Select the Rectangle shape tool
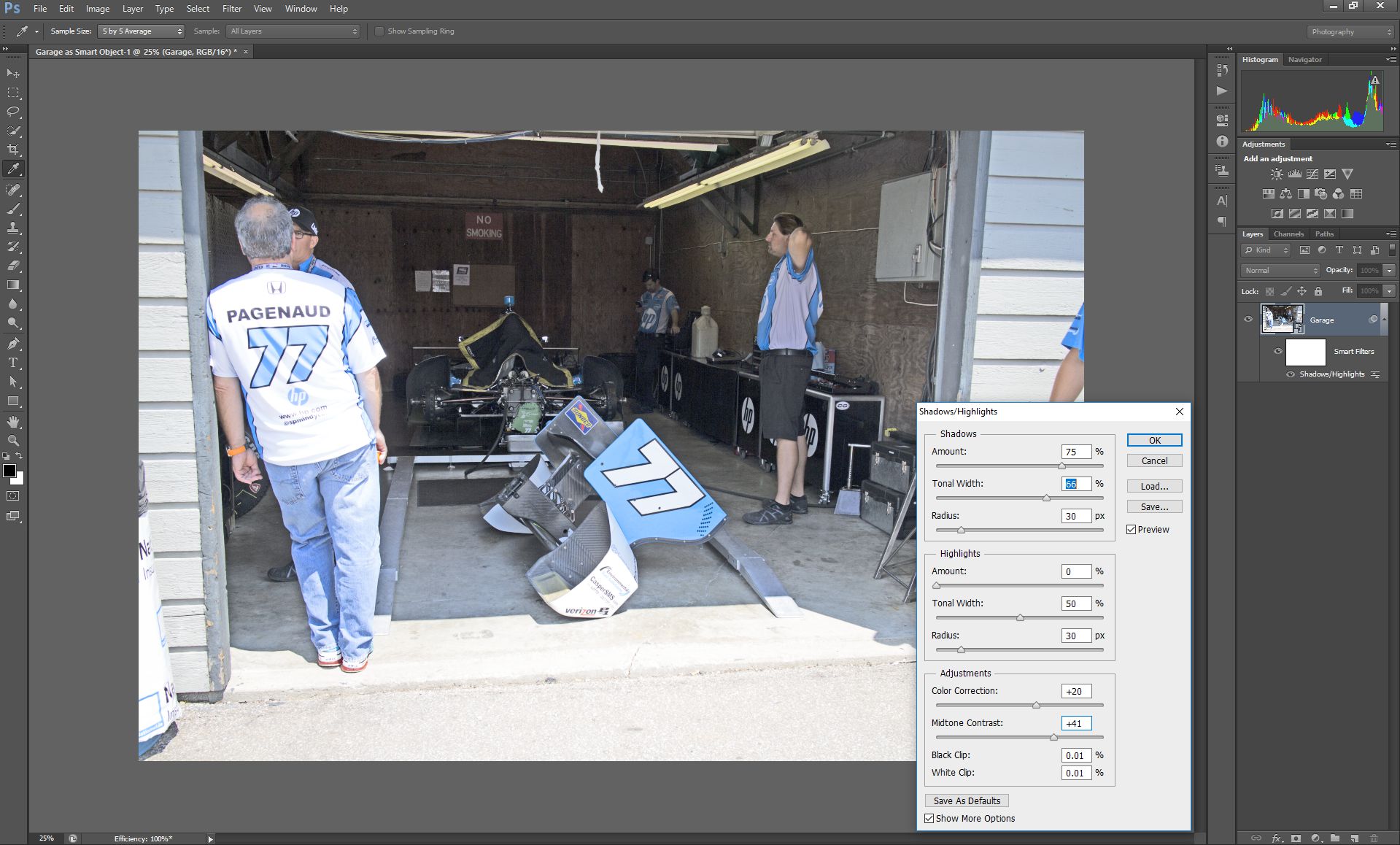 (x=13, y=401)
